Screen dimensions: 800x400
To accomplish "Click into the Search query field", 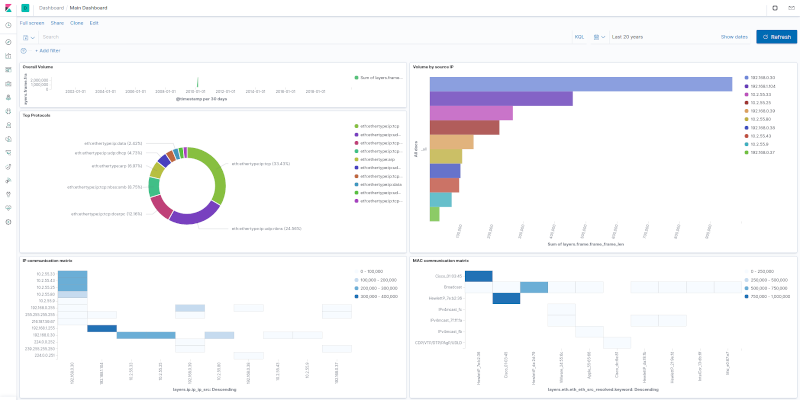I will [x=306, y=37].
